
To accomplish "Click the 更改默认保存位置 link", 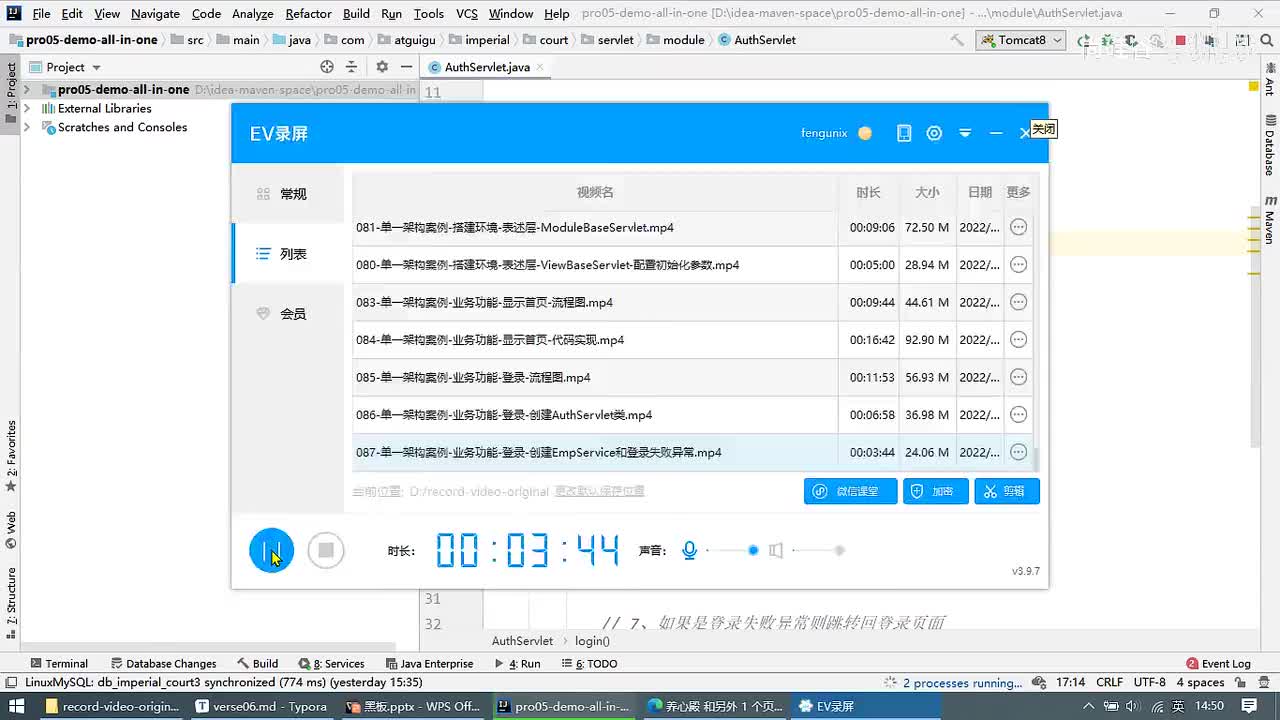I will tap(600, 491).
